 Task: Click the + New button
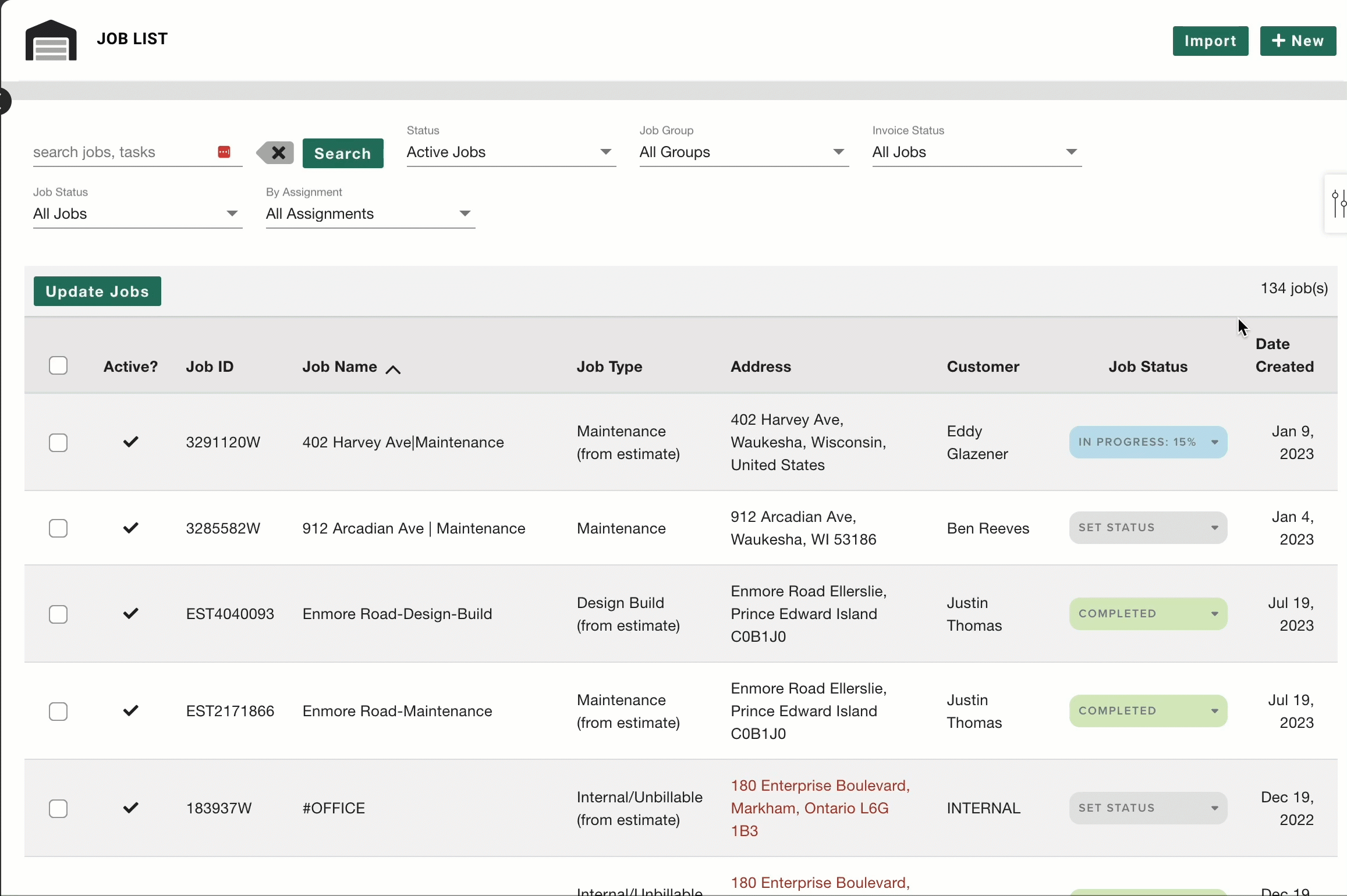pyautogui.click(x=1298, y=41)
